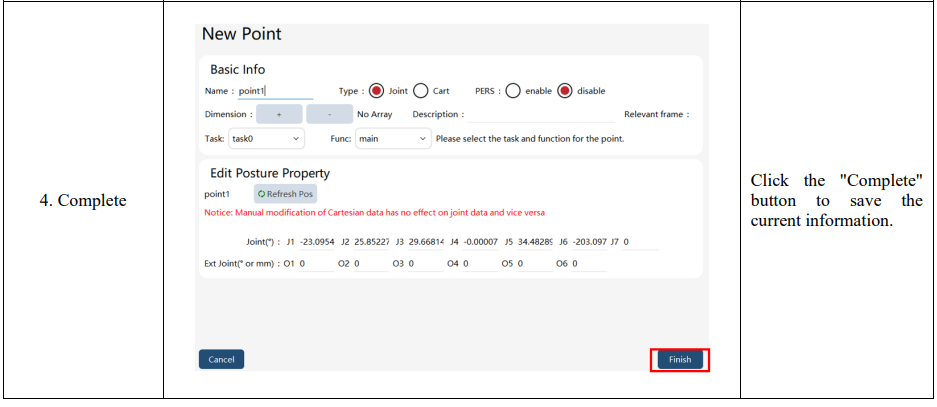The height and width of the screenshot is (407, 937).
Task: Edit the J6 joint value field
Action: tap(589, 242)
